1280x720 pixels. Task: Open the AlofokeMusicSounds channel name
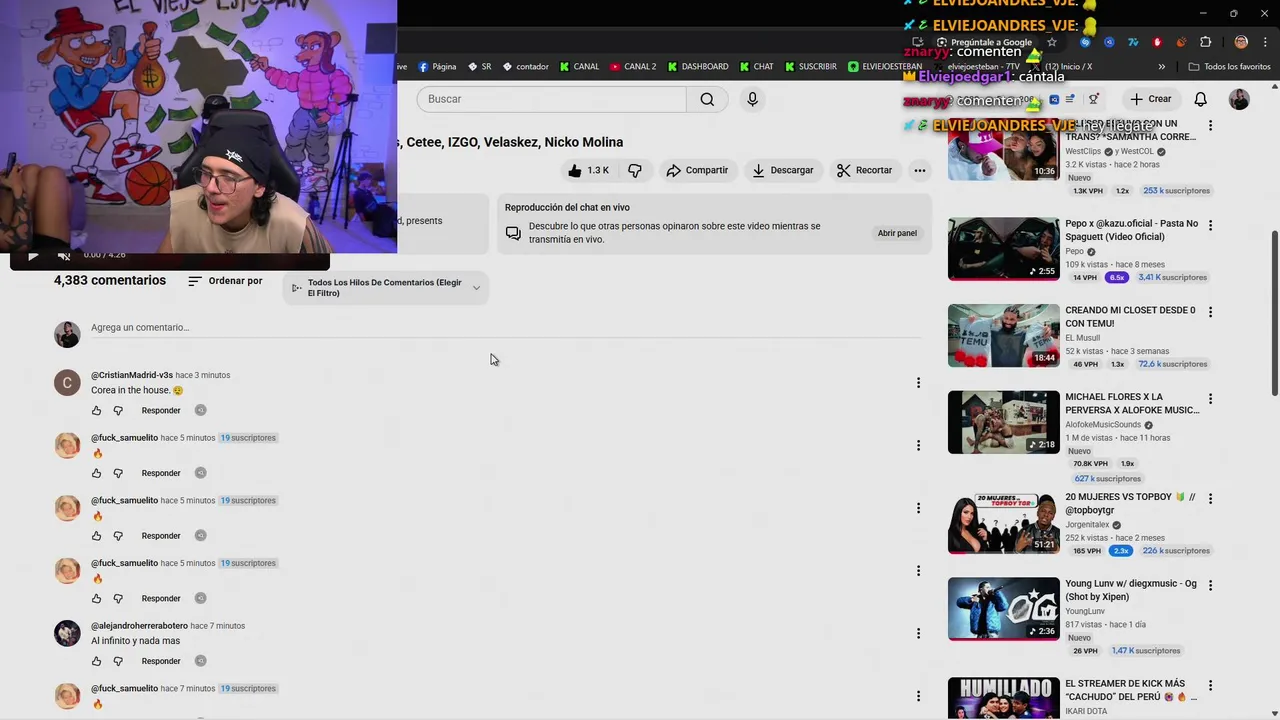pyautogui.click(x=1103, y=425)
